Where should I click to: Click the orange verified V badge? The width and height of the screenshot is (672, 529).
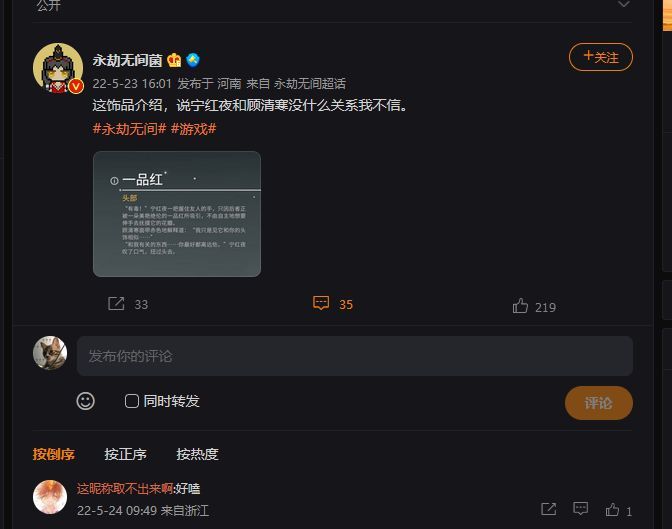click(75, 86)
